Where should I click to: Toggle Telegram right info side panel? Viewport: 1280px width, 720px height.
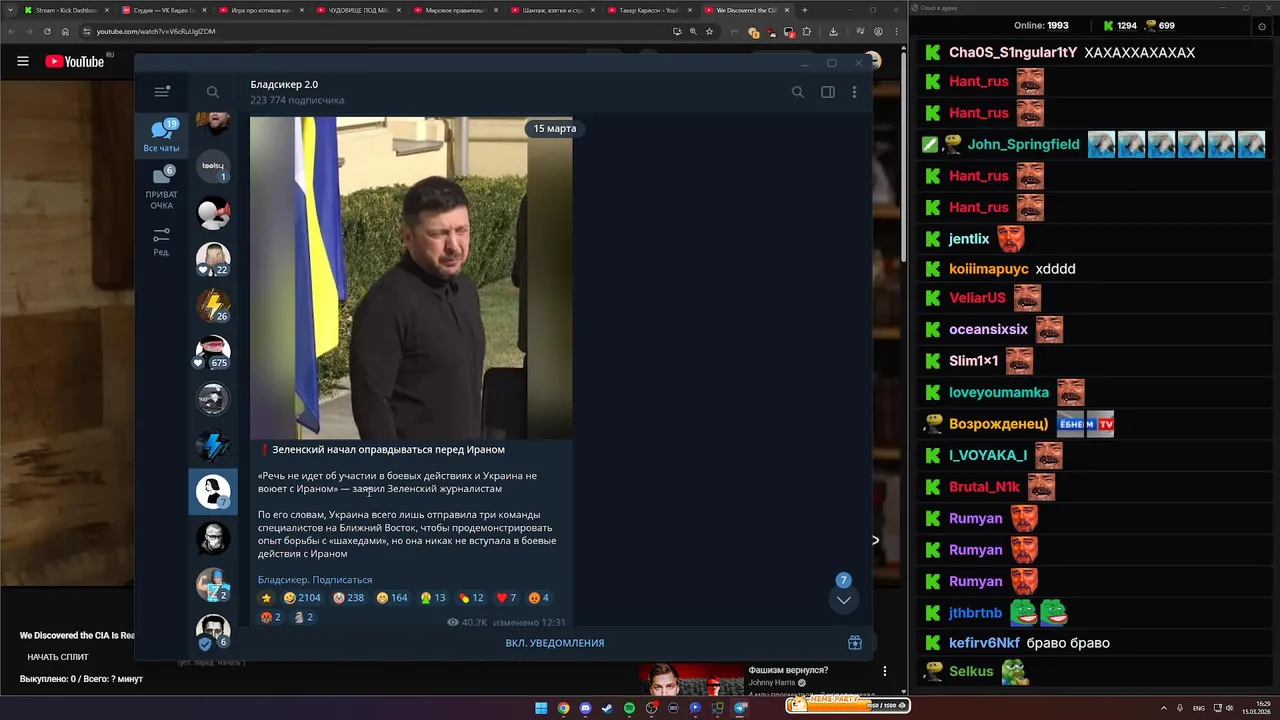(x=827, y=92)
